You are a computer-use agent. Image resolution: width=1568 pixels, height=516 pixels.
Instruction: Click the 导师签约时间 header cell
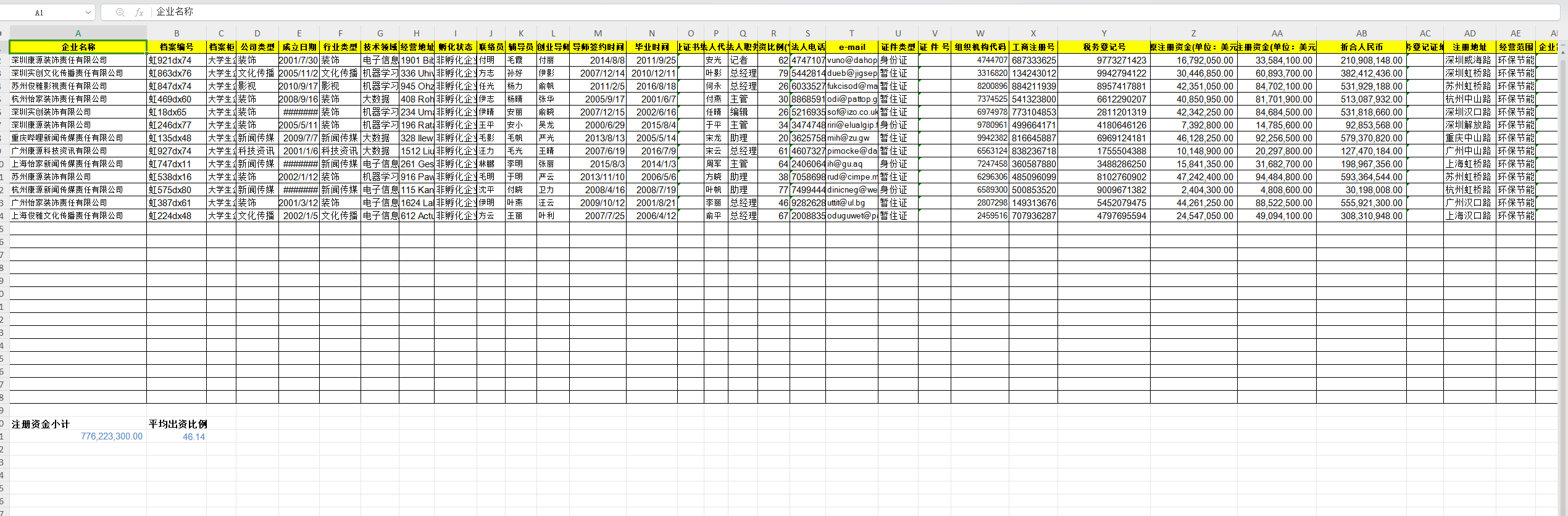click(x=598, y=47)
